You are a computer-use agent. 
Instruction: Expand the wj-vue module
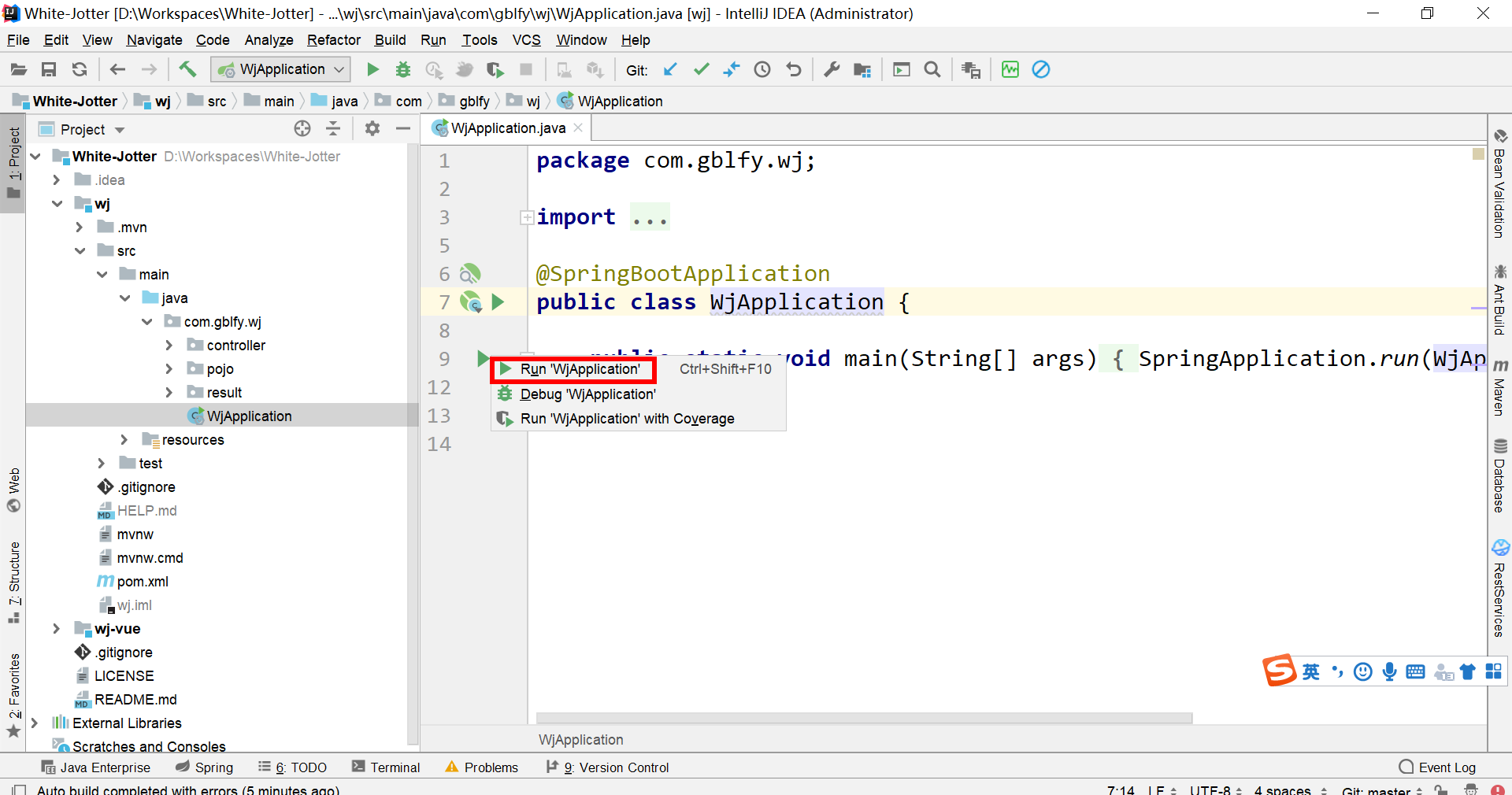click(x=56, y=629)
